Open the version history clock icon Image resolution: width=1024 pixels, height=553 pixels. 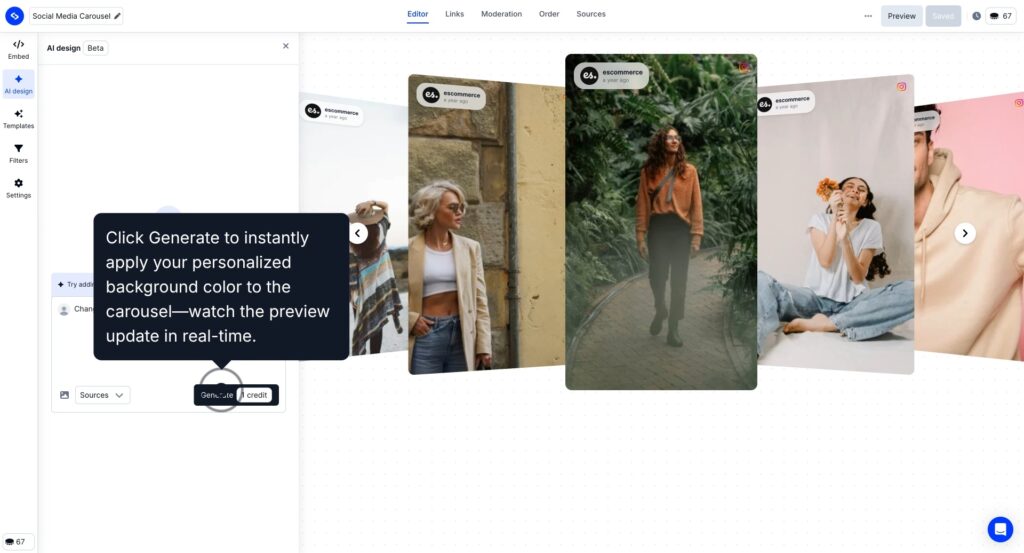pyautogui.click(x=976, y=16)
